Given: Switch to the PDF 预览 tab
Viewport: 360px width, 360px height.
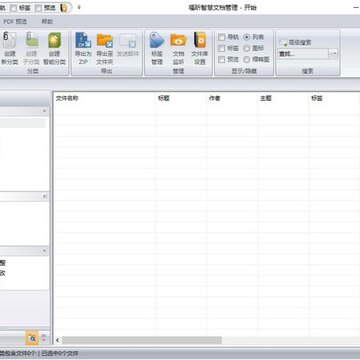Looking at the screenshot, I should click(15, 22).
